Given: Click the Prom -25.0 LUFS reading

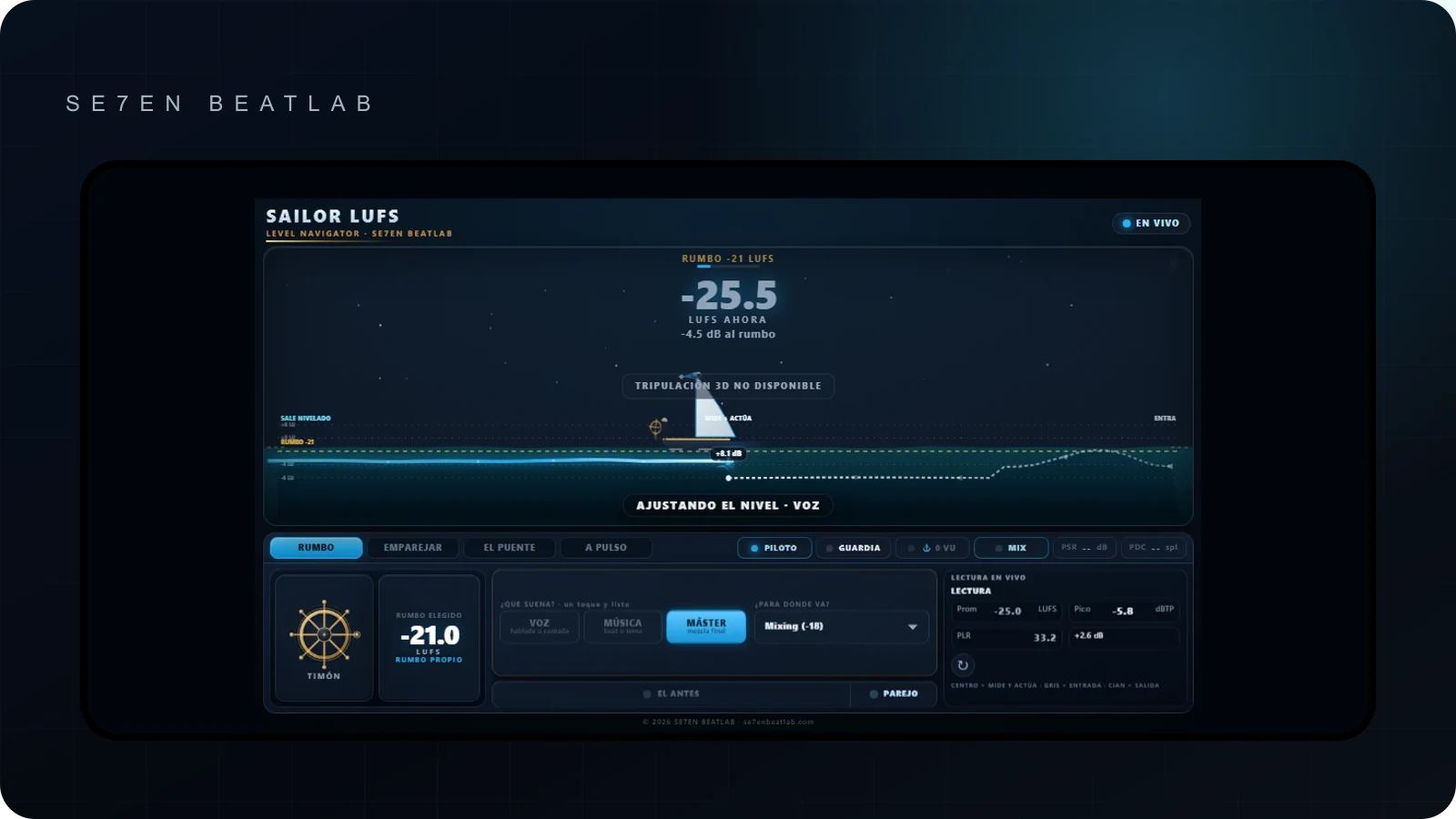Looking at the screenshot, I should (x=1007, y=611).
